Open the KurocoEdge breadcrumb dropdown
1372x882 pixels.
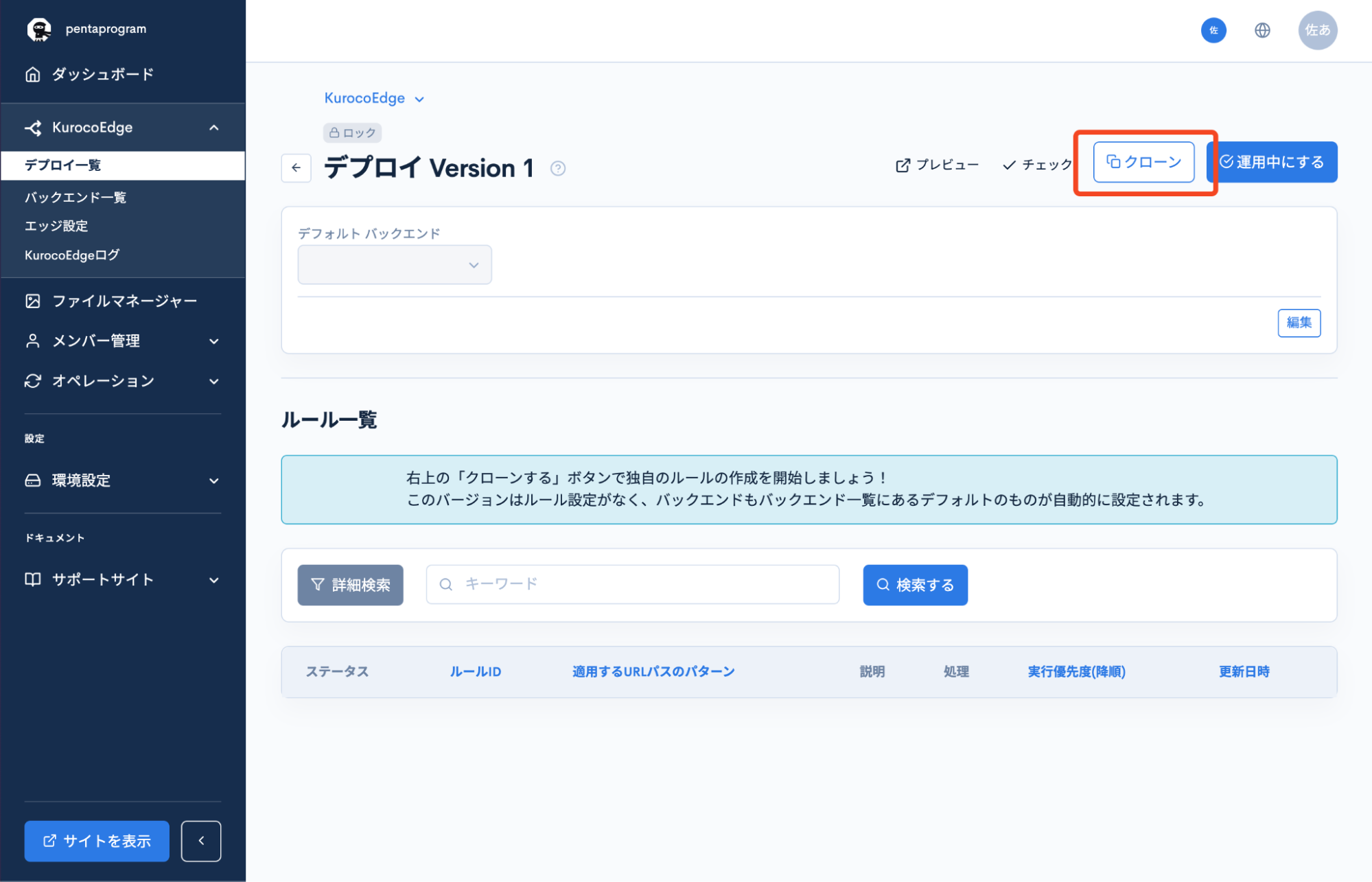[374, 99]
